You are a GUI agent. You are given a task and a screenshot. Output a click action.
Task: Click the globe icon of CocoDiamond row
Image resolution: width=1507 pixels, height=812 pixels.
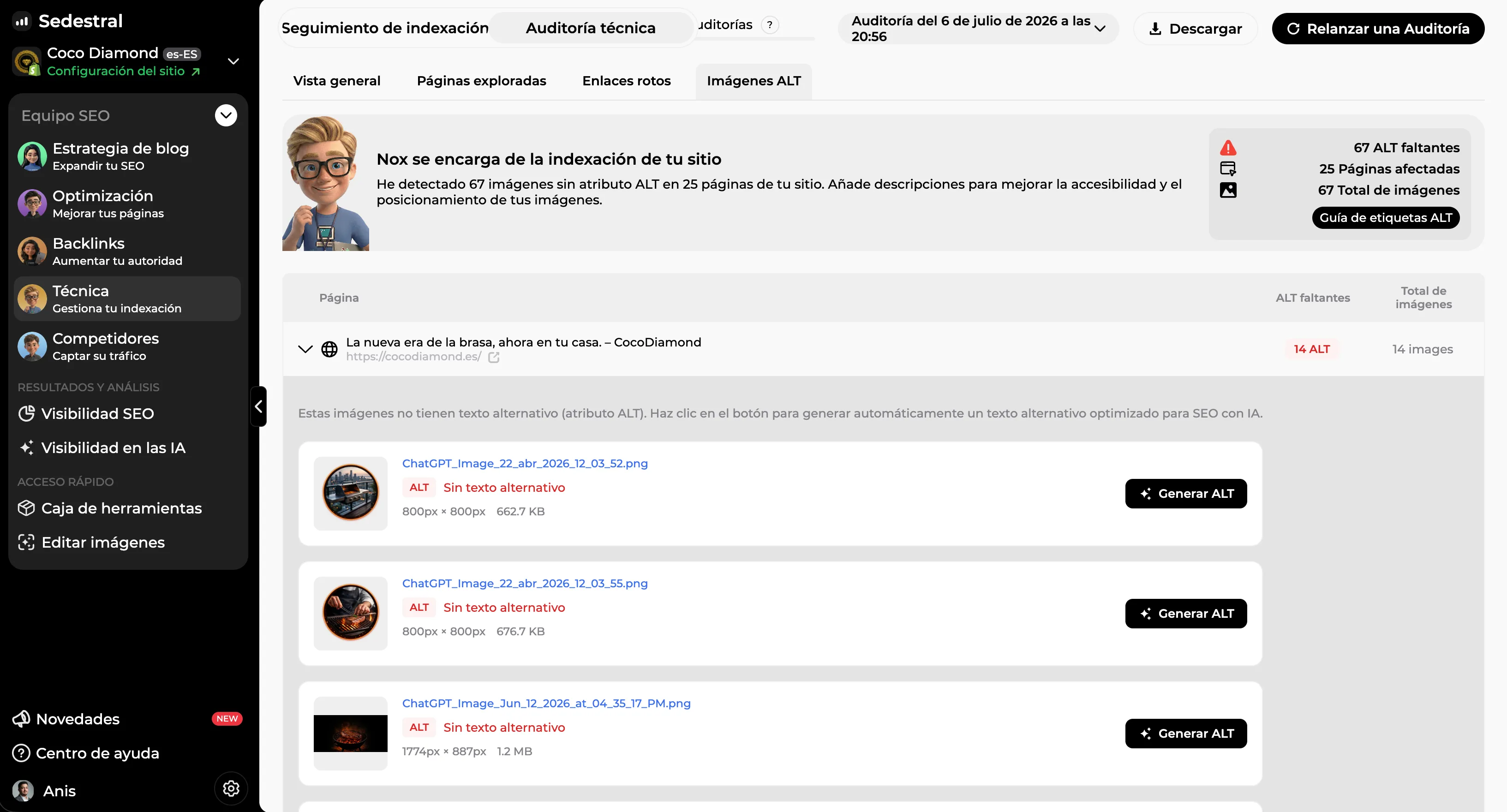tap(329, 349)
